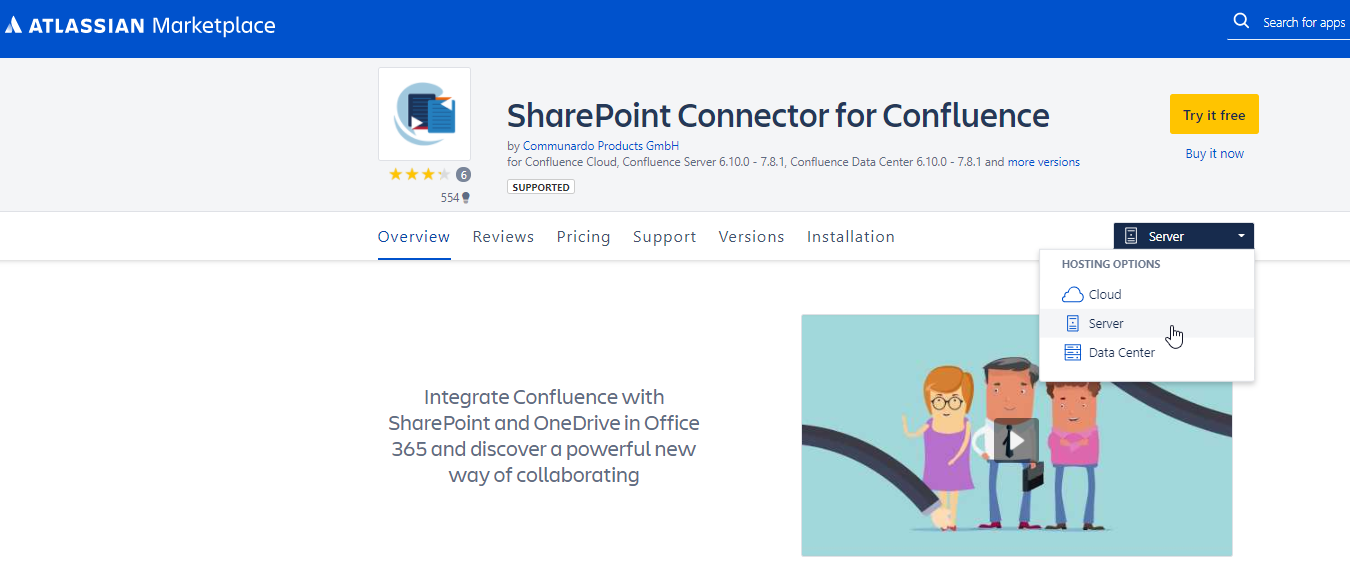Open the Server hosting dropdown
Image resolution: width=1350 pixels, height=572 pixels.
coord(1183,236)
